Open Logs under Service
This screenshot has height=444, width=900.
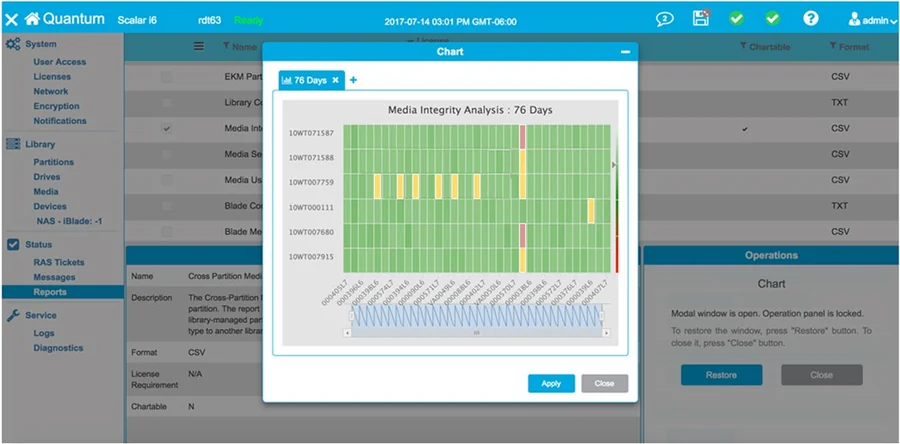click(44, 333)
